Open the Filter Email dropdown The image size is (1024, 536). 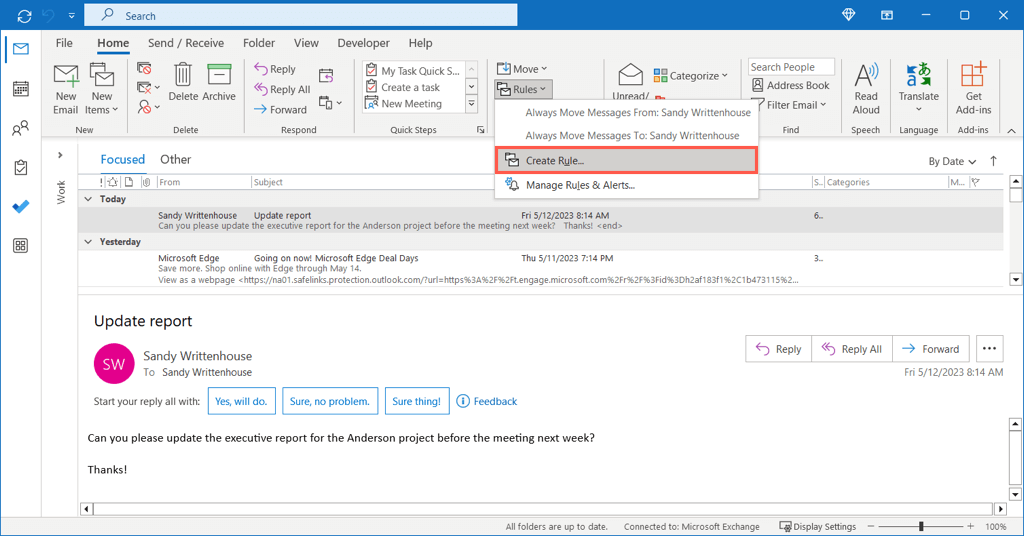pyautogui.click(x=789, y=104)
